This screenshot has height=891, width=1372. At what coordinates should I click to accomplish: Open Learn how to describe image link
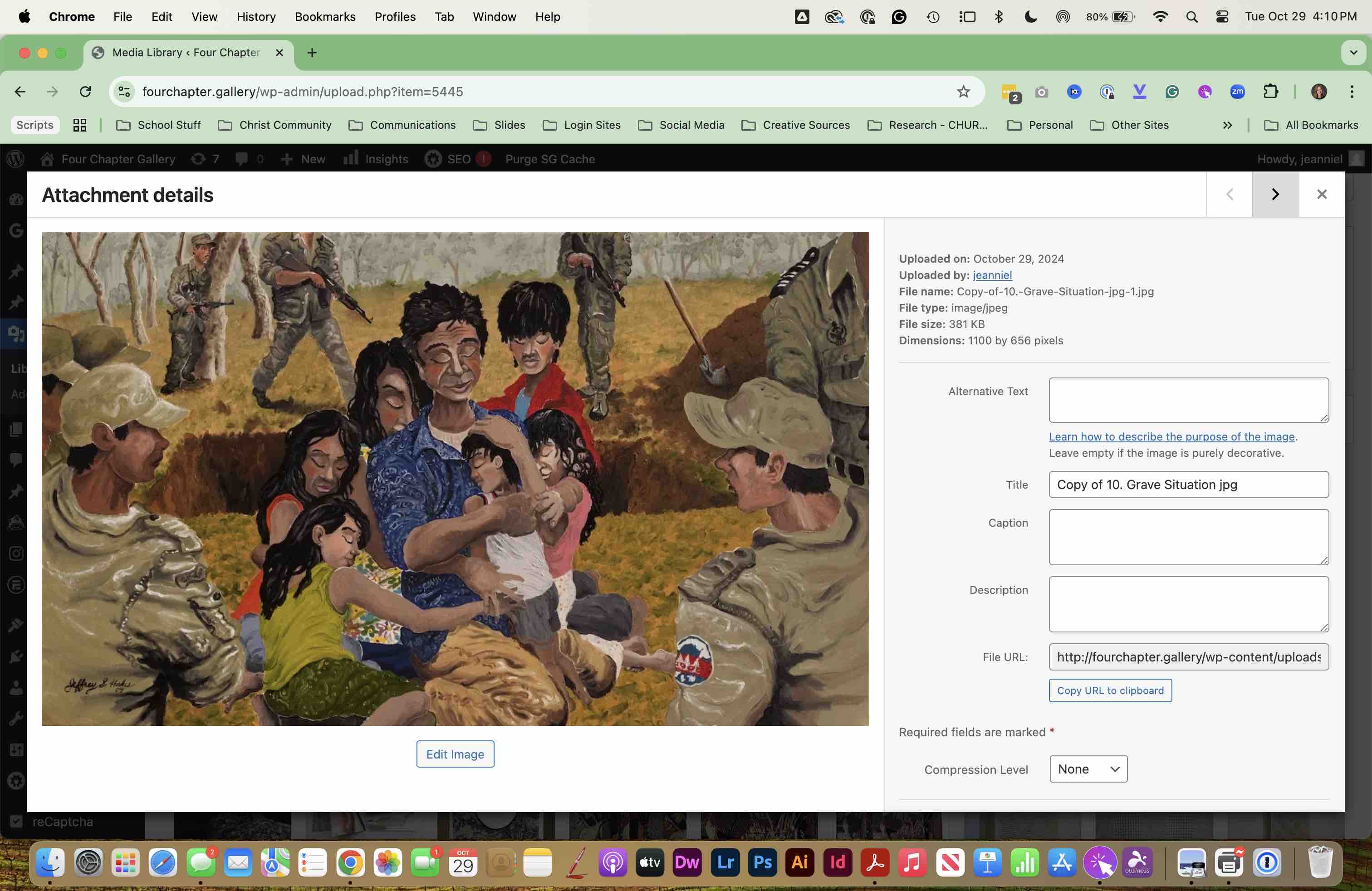1171,436
